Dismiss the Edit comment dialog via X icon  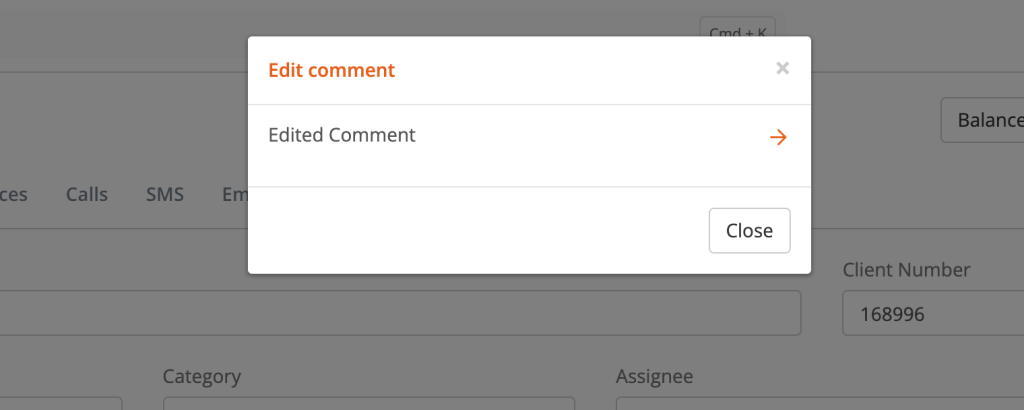pyautogui.click(x=783, y=69)
